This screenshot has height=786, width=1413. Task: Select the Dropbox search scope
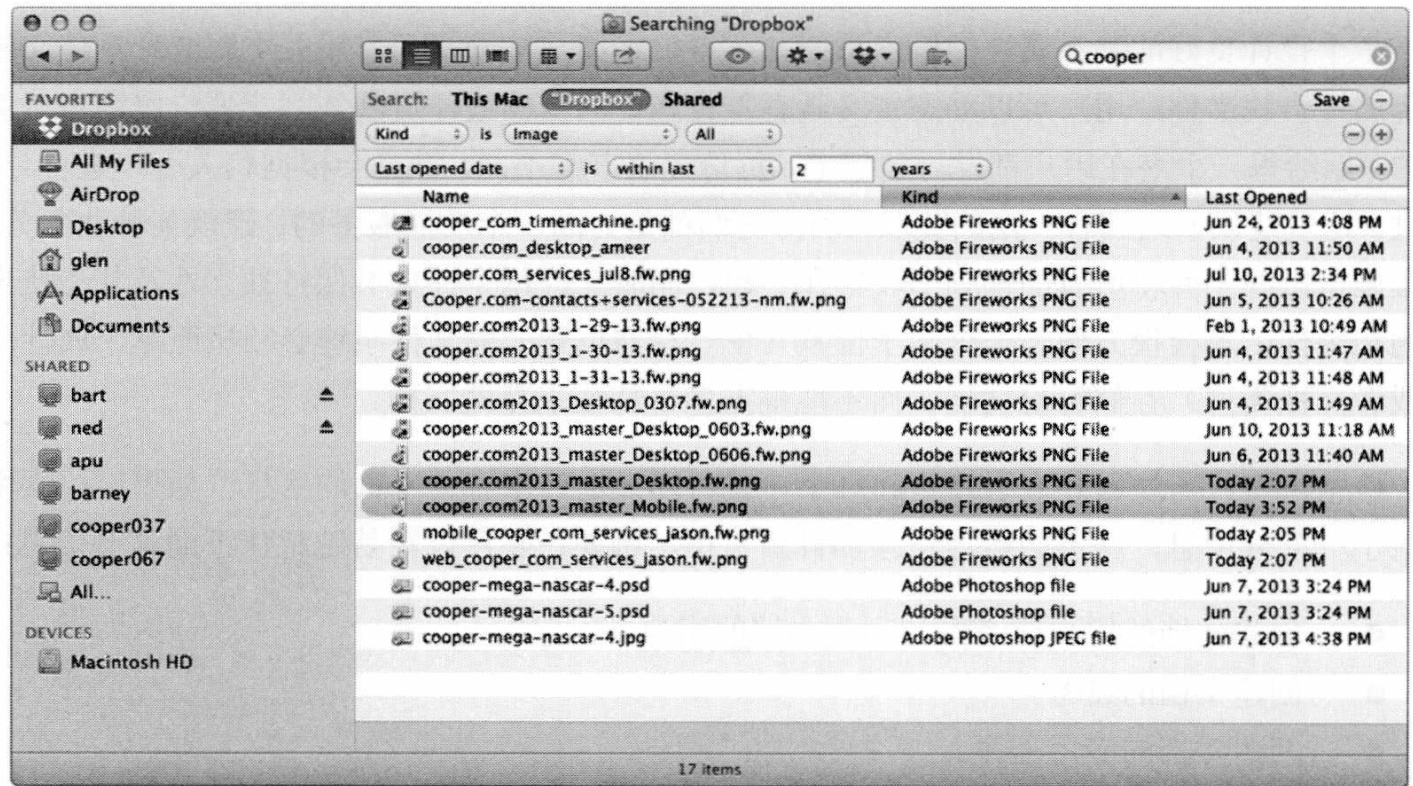point(596,100)
